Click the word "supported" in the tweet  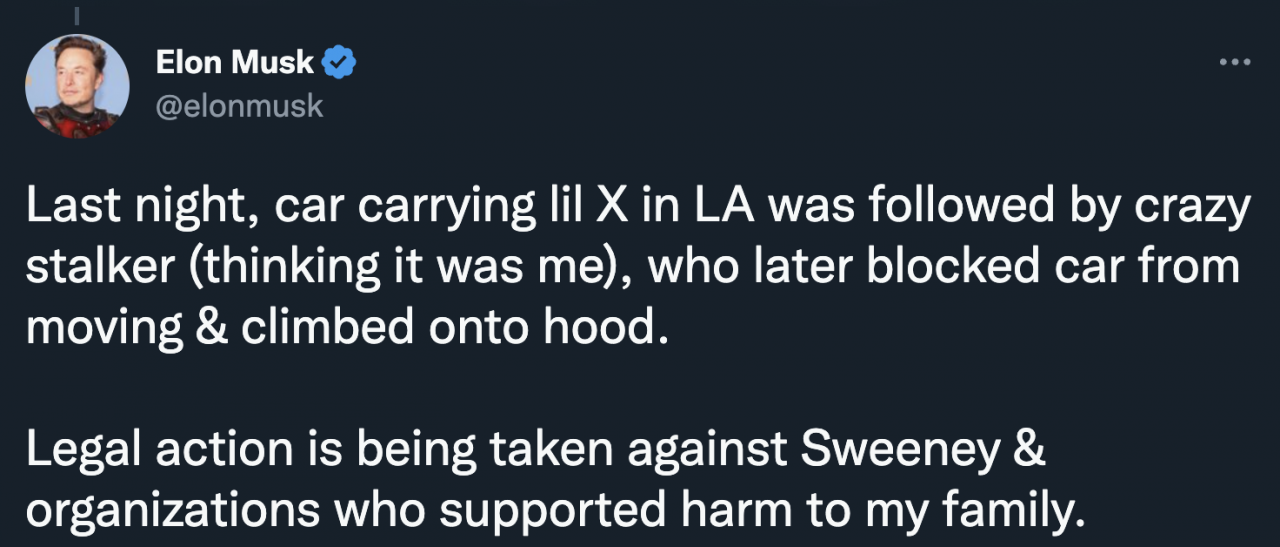pos(554,509)
